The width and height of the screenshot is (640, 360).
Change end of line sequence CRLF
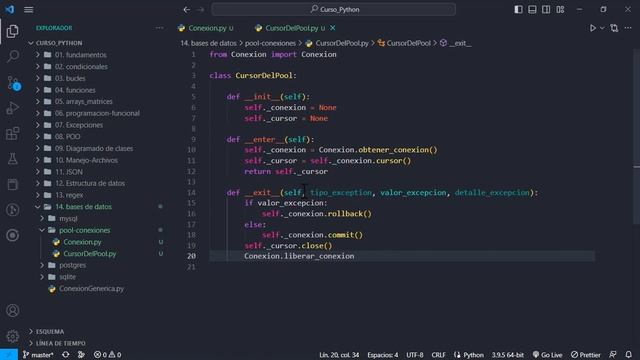[x=438, y=355]
